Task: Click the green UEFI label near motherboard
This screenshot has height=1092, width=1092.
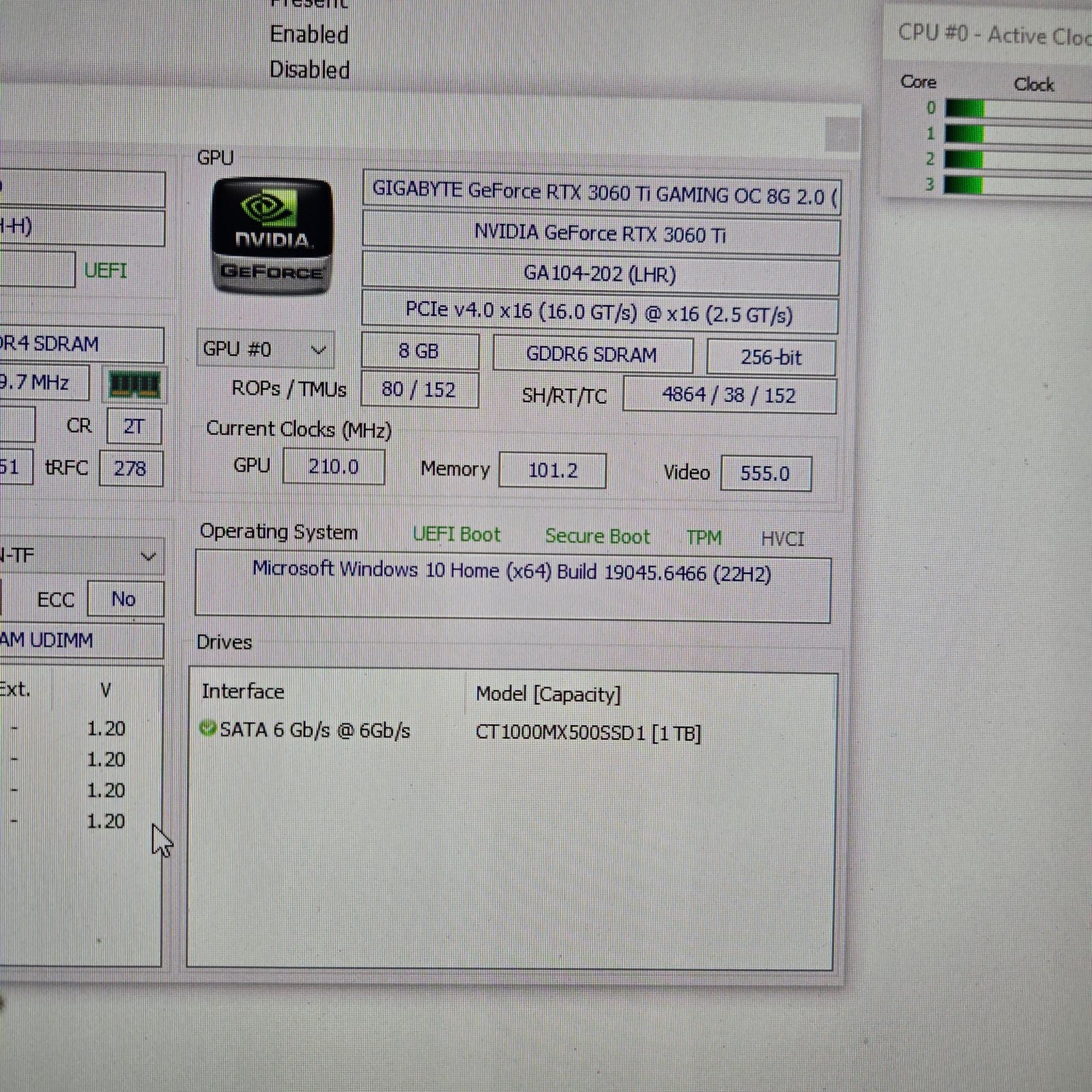Action: point(105,270)
